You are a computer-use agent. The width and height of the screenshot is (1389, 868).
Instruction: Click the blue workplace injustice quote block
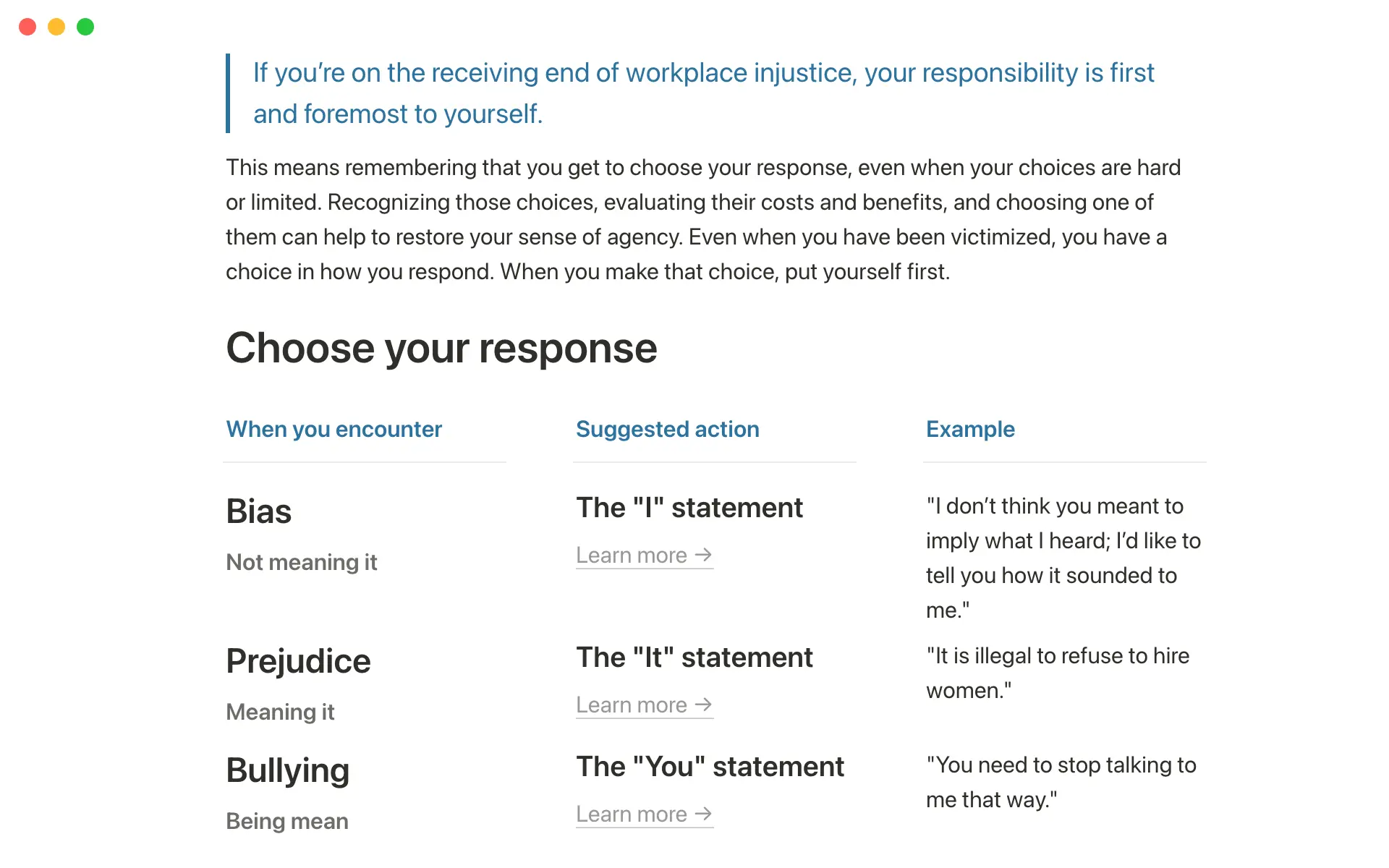(703, 93)
